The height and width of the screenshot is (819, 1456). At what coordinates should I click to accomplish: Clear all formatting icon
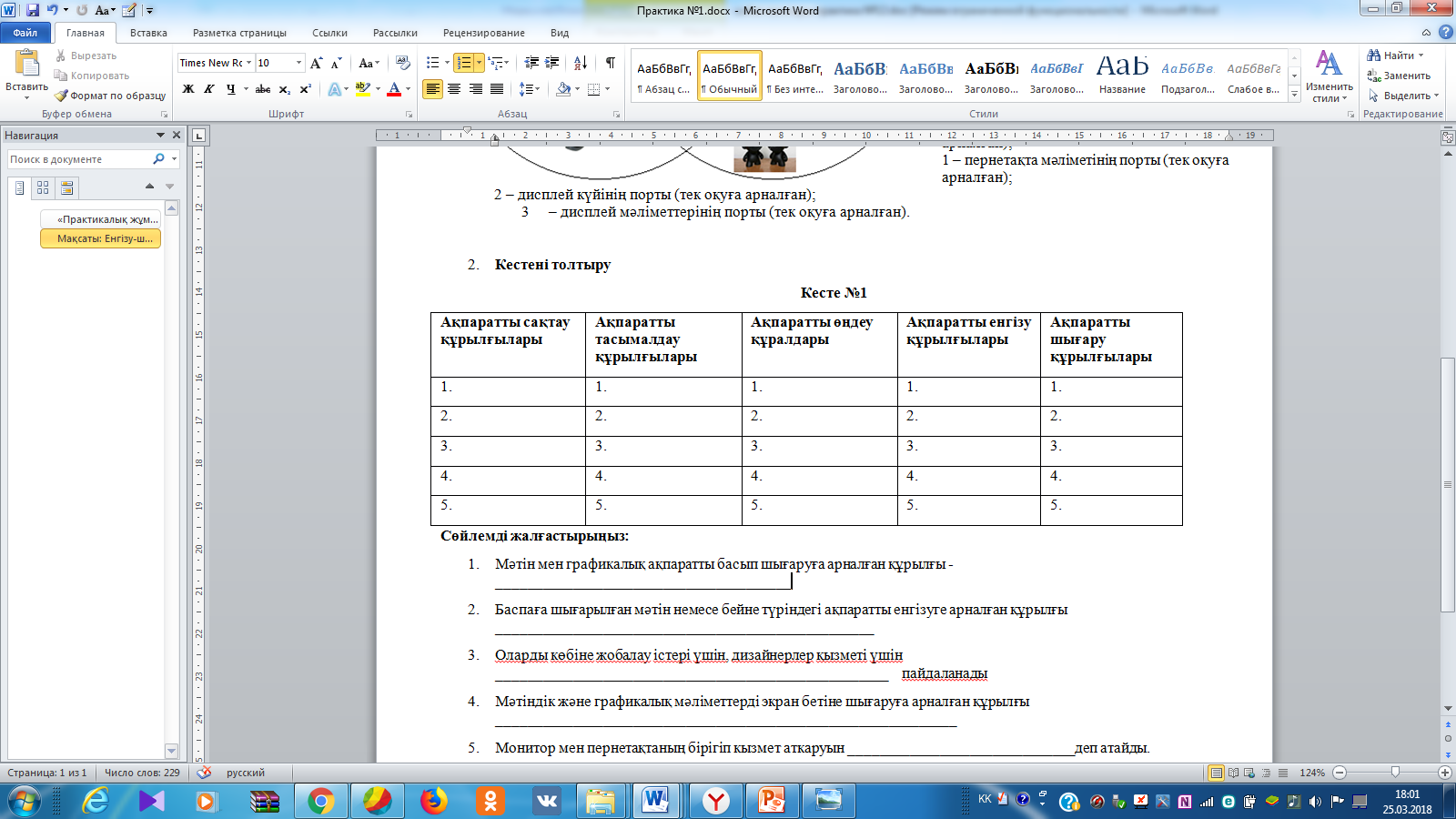403,63
